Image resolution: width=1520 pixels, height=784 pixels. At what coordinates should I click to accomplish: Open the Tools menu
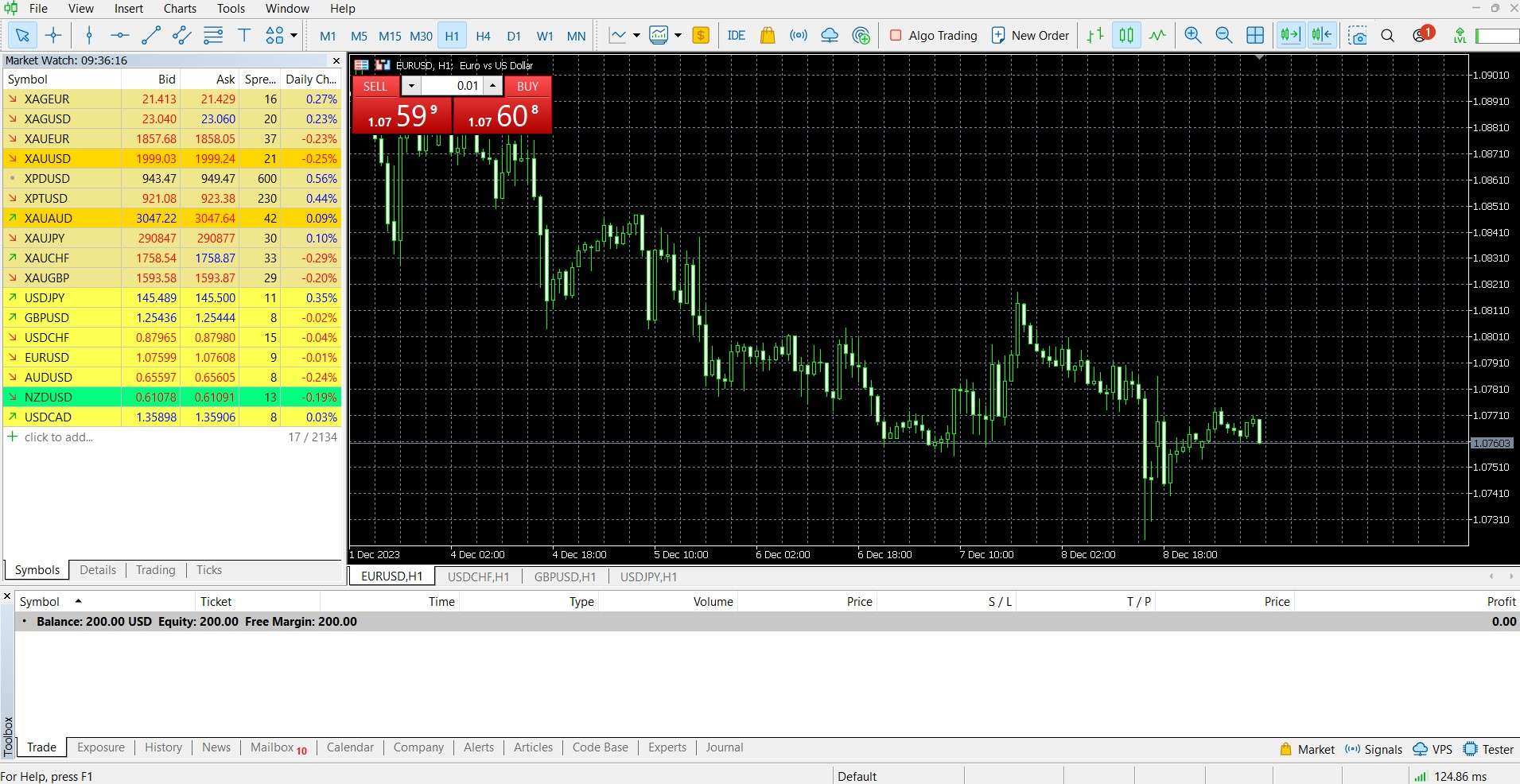coord(231,9)
